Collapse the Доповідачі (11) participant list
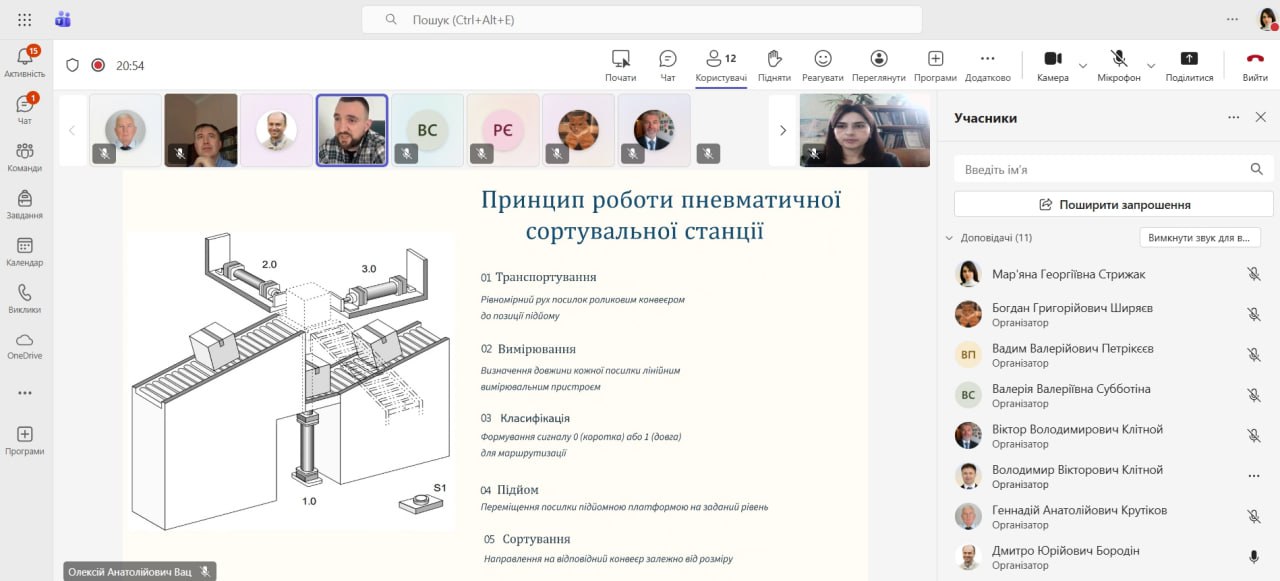 (949, 238)
